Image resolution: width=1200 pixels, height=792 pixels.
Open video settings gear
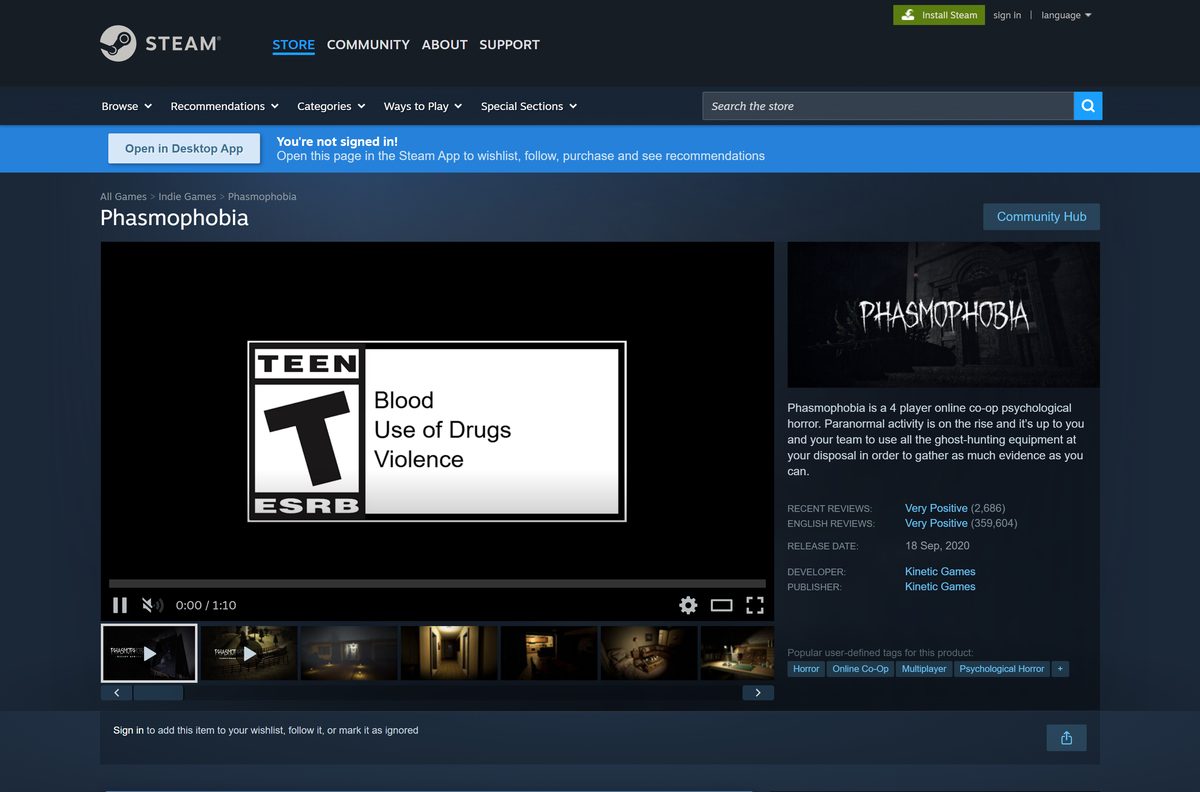click(x=688, y=605)
